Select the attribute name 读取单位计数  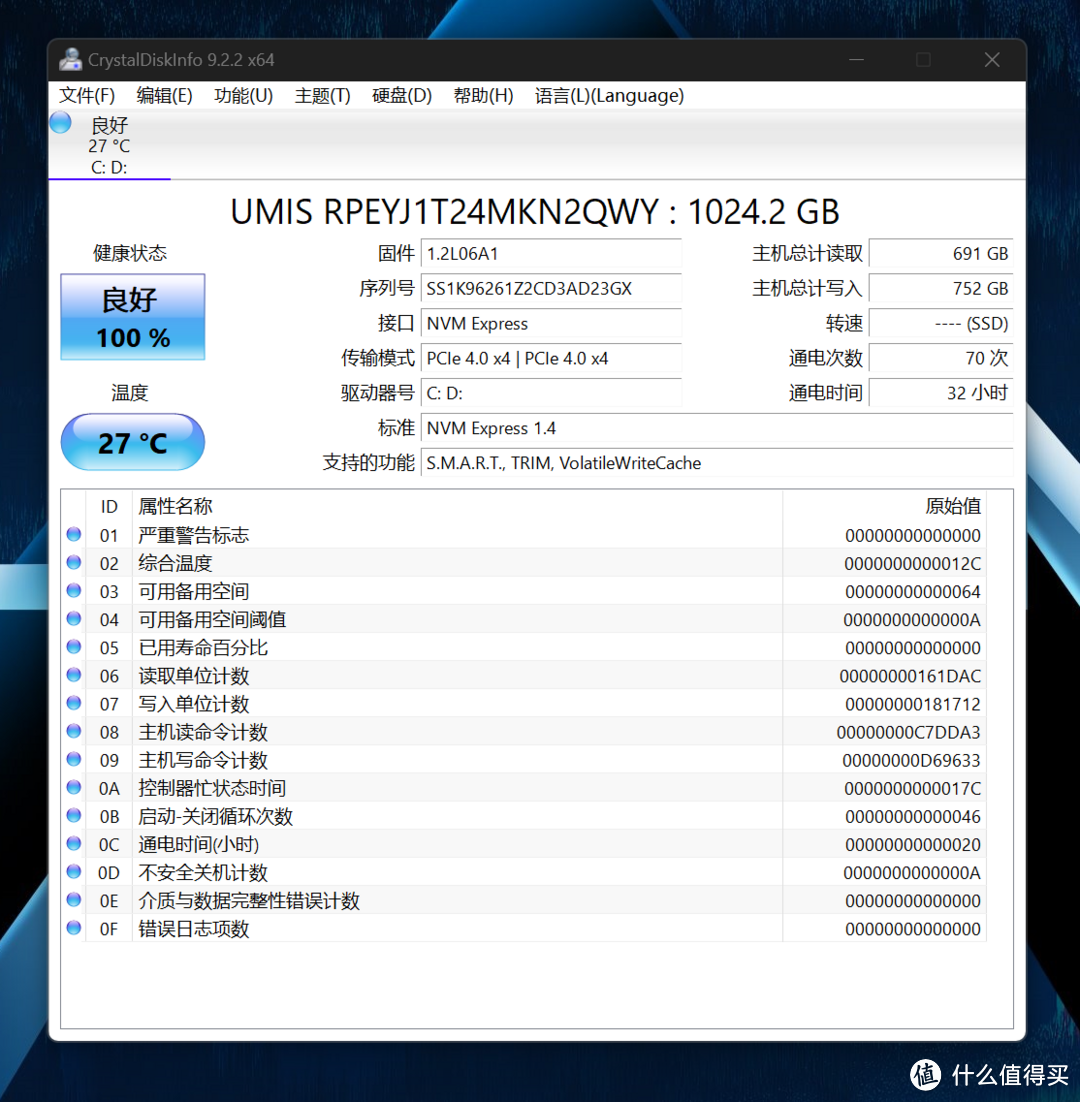pos(193,676)
